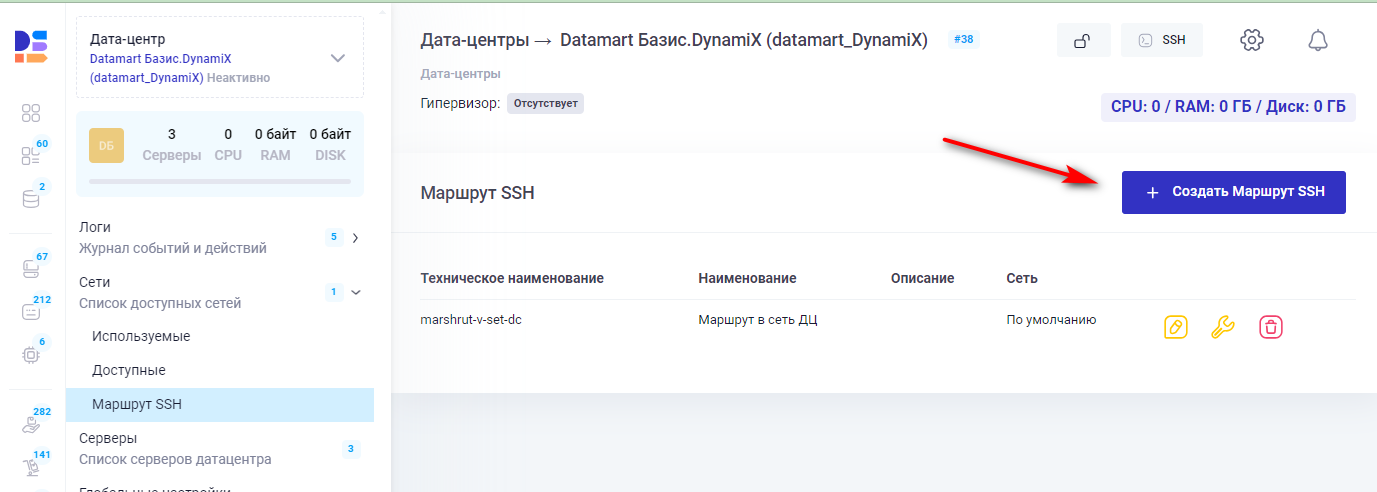Select the Доступные networks item

[x=129, y=370]
